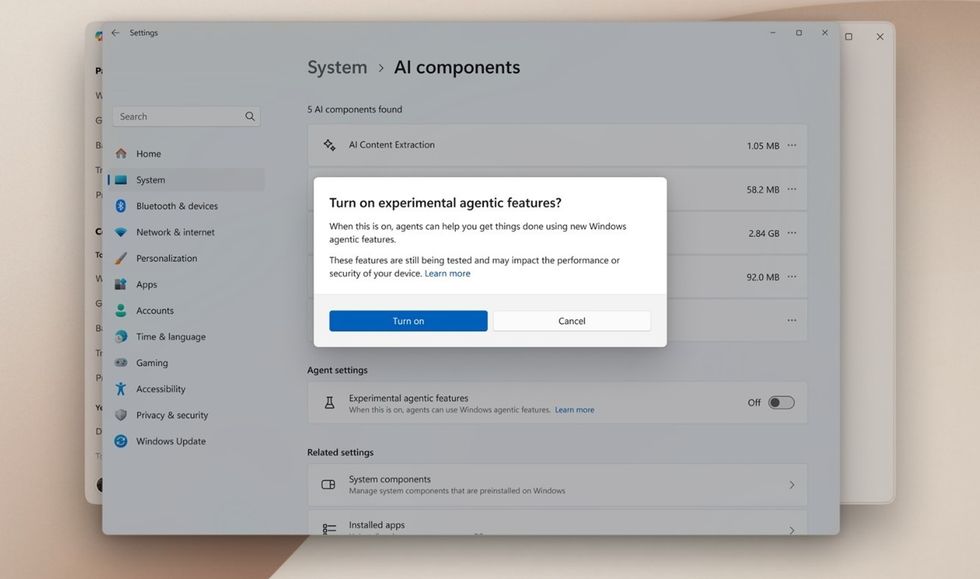Click the Windows Update icon
Screen dimensions: 980x579
121,441
